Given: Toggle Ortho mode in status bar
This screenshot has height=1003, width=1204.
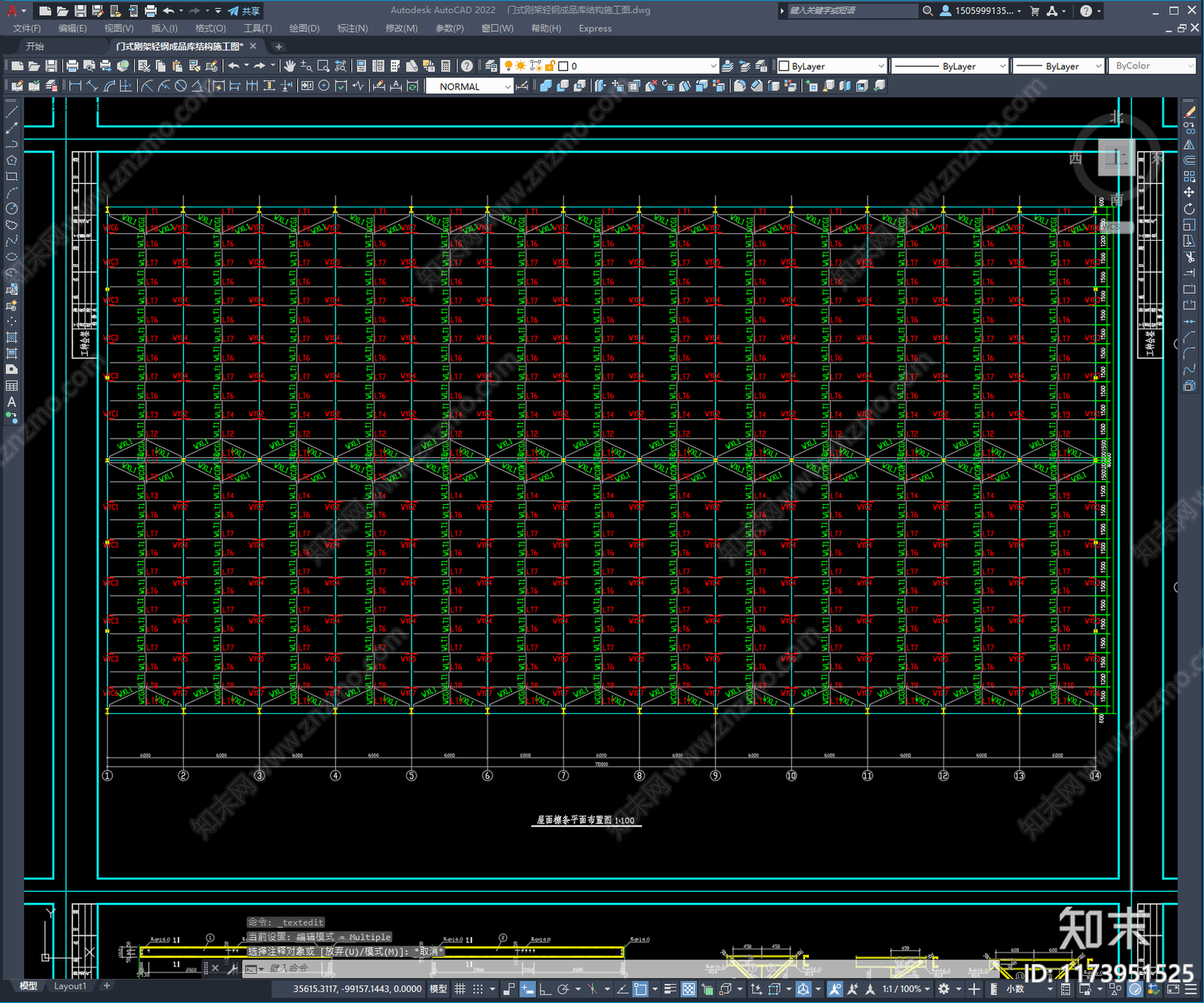Looking at the screenshot, I should point(545,989).
